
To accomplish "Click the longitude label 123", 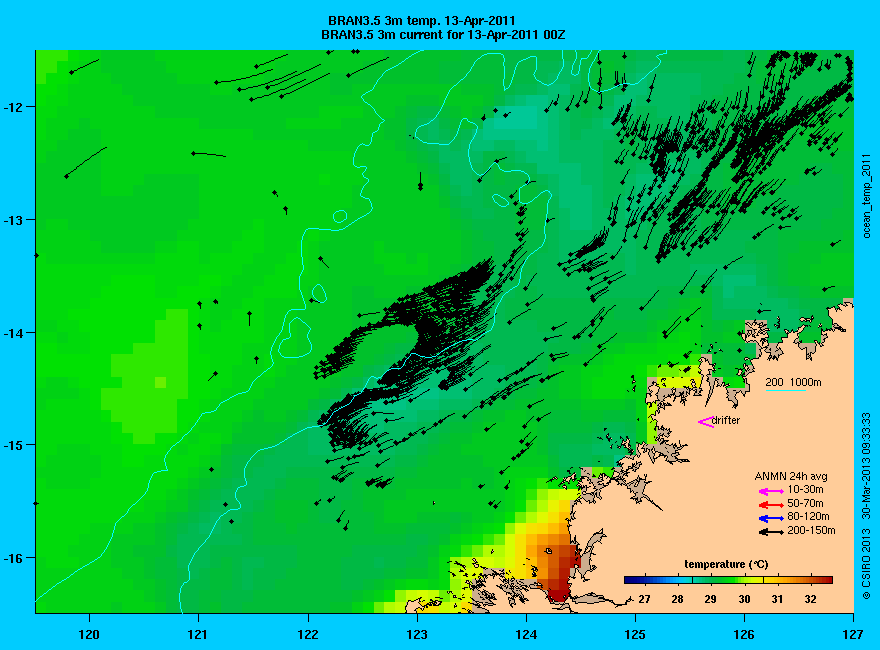I will (417, 634).
